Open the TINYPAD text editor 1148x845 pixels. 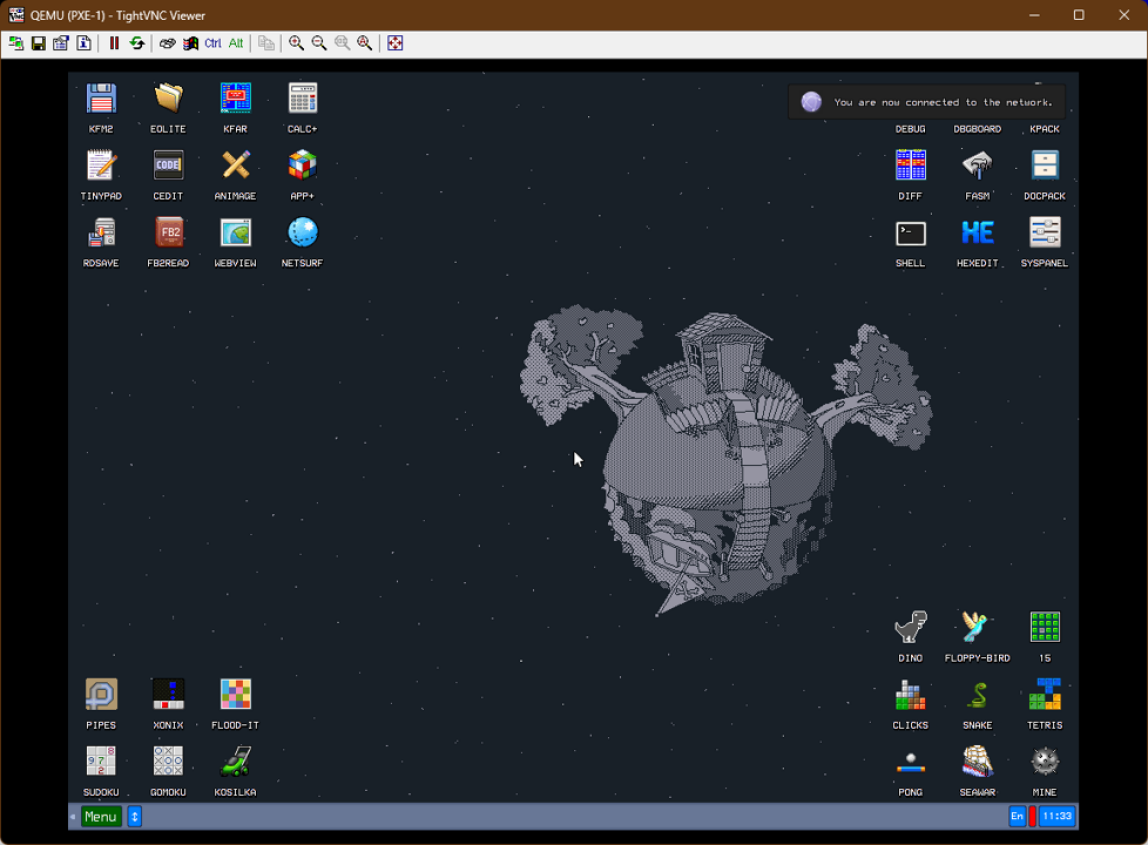point(101,166)
